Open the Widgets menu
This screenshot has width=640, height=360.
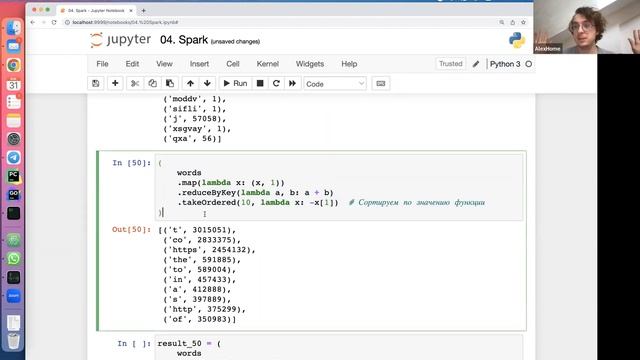(x=310, y=64)
